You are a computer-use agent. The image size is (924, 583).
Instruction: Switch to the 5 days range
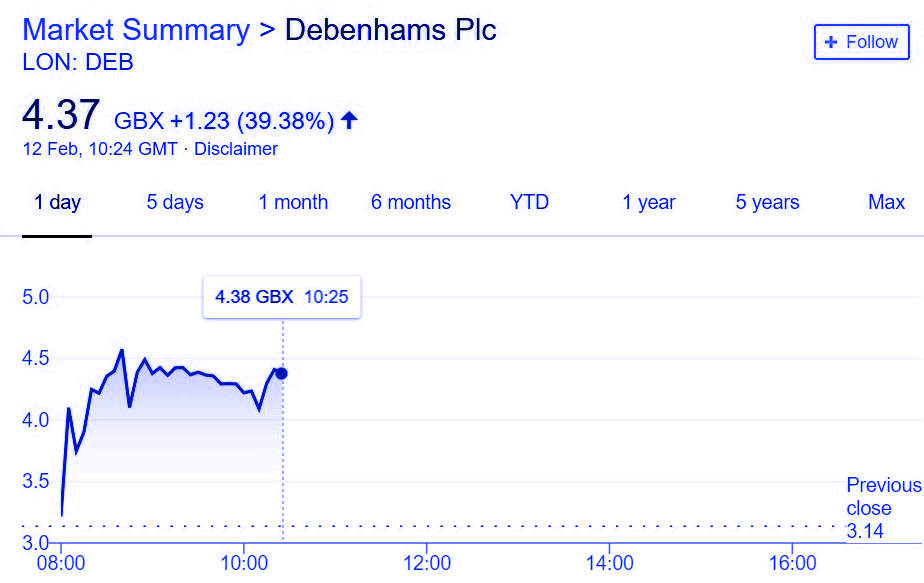tap(175, 202)
